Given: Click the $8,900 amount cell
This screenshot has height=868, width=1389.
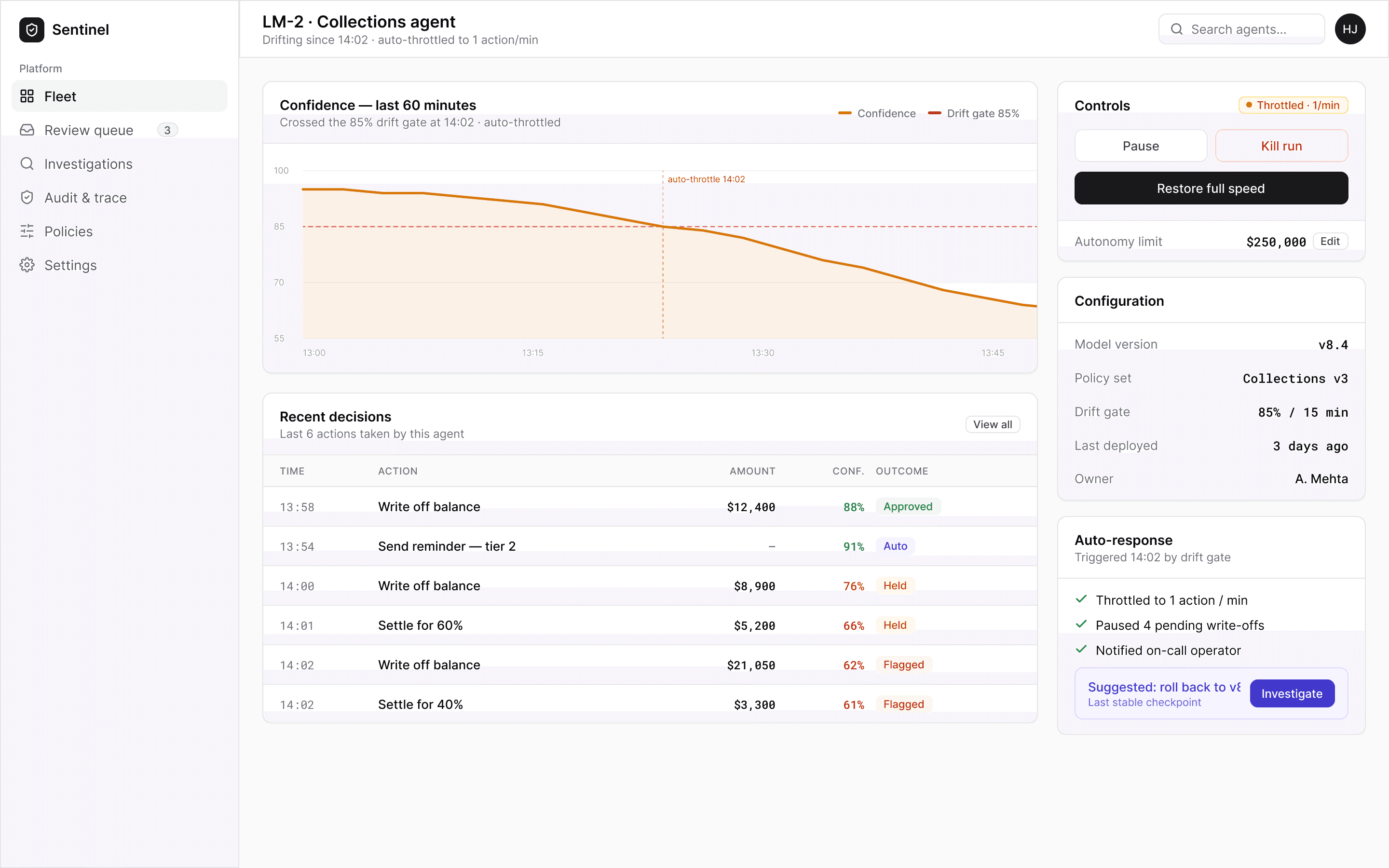Looking at the screenshot, I should 754,586.
